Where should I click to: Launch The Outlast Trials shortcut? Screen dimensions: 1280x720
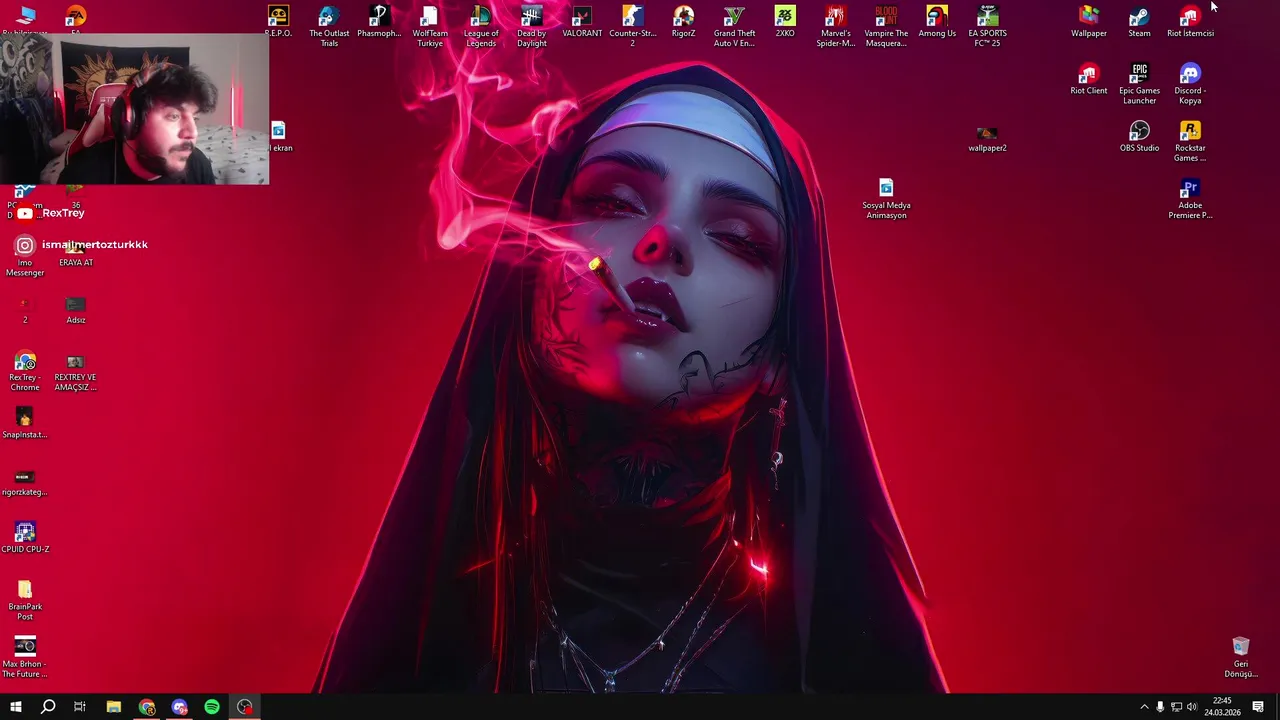329,26
